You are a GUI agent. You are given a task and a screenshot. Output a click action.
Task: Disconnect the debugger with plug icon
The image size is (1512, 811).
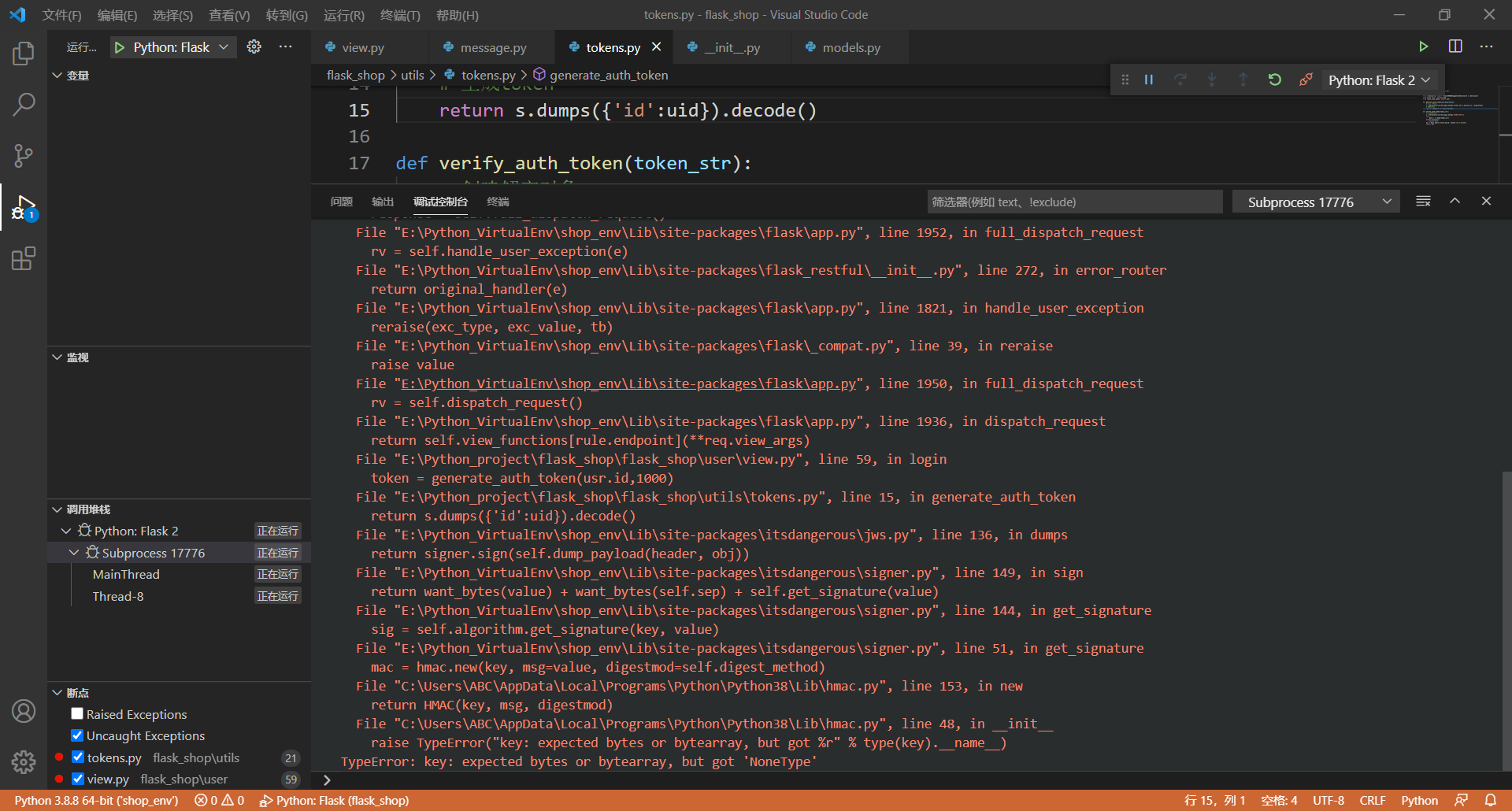tap(1306, 80)
